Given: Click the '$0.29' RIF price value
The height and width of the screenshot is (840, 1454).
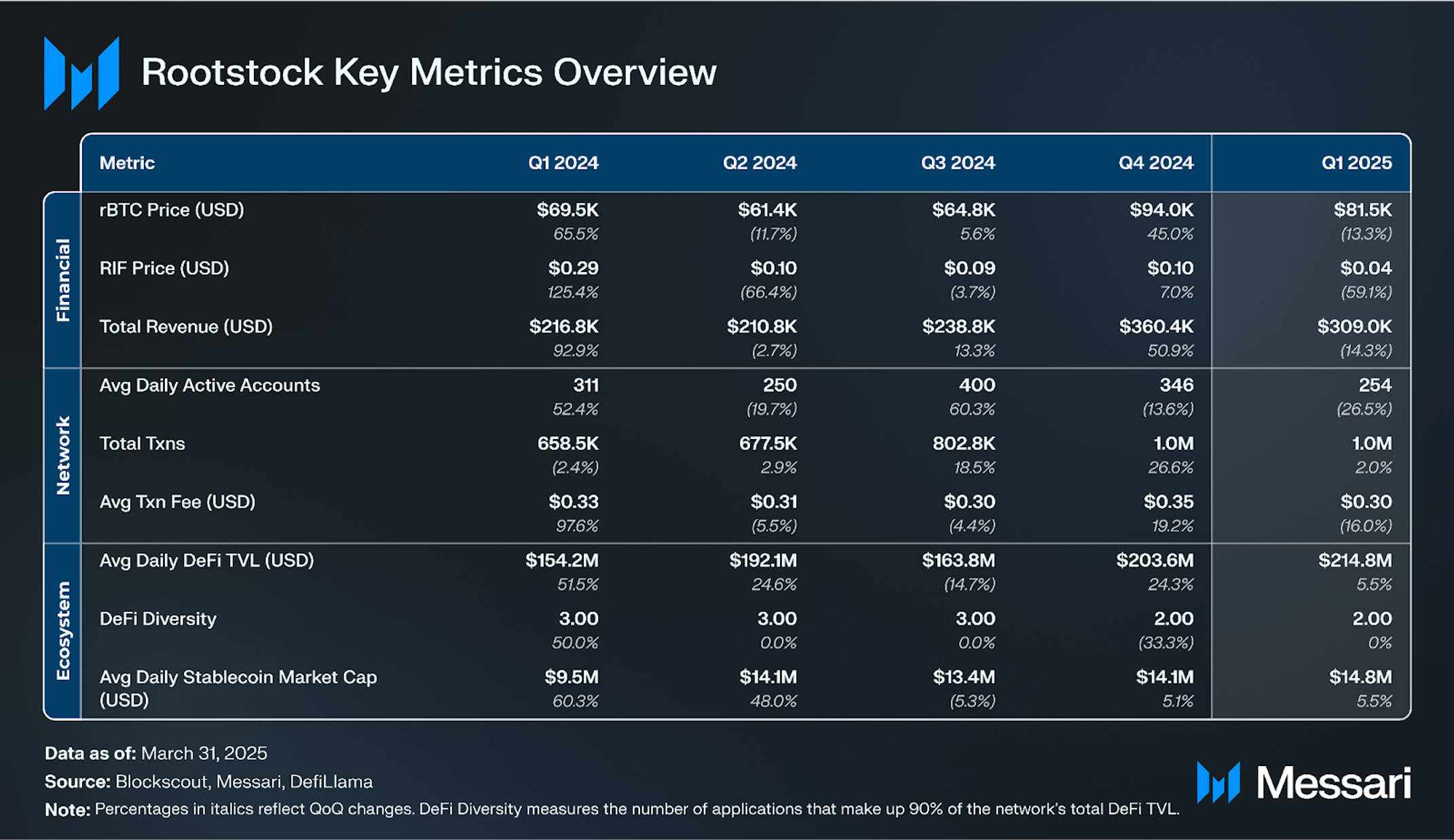Looking at the screenshot, I should (574, 268).
